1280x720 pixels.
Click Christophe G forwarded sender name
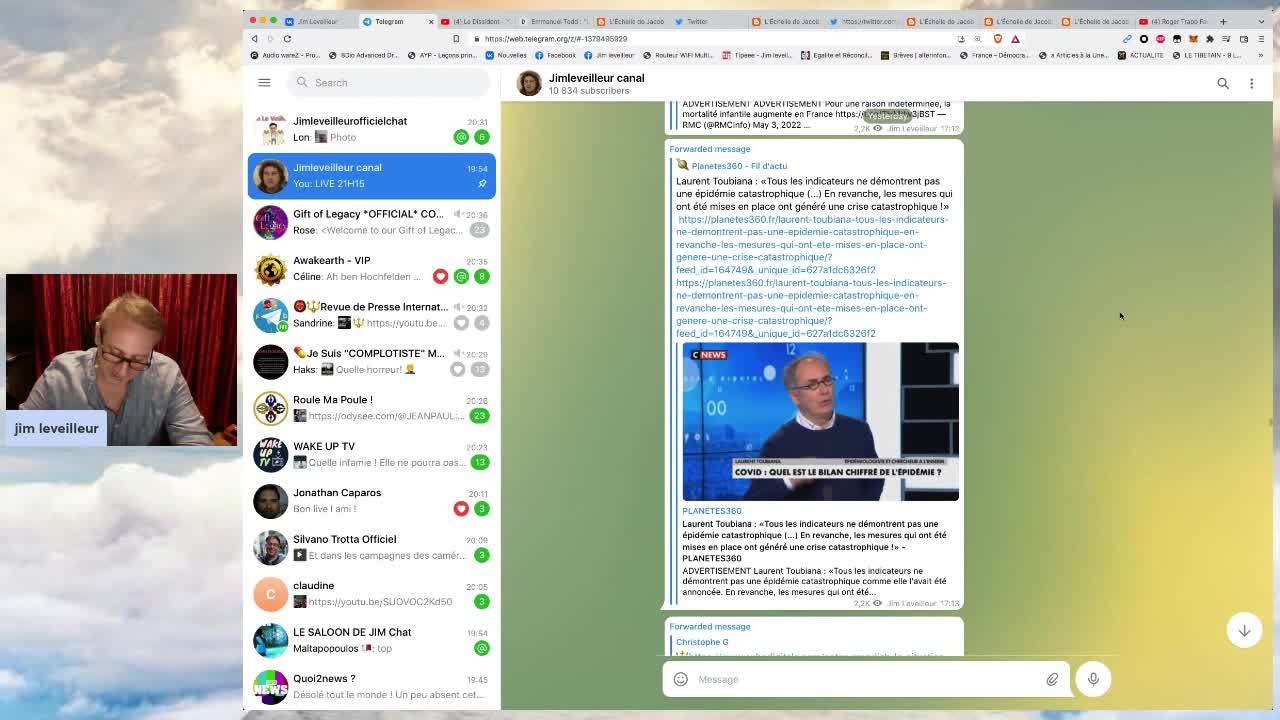[702, 642]
